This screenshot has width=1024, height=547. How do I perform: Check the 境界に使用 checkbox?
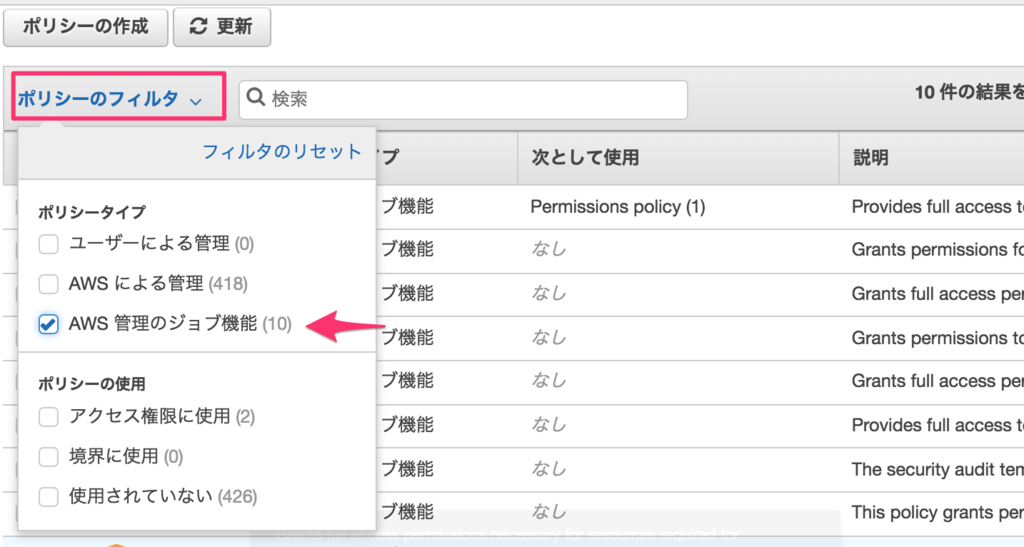(48, 456)
